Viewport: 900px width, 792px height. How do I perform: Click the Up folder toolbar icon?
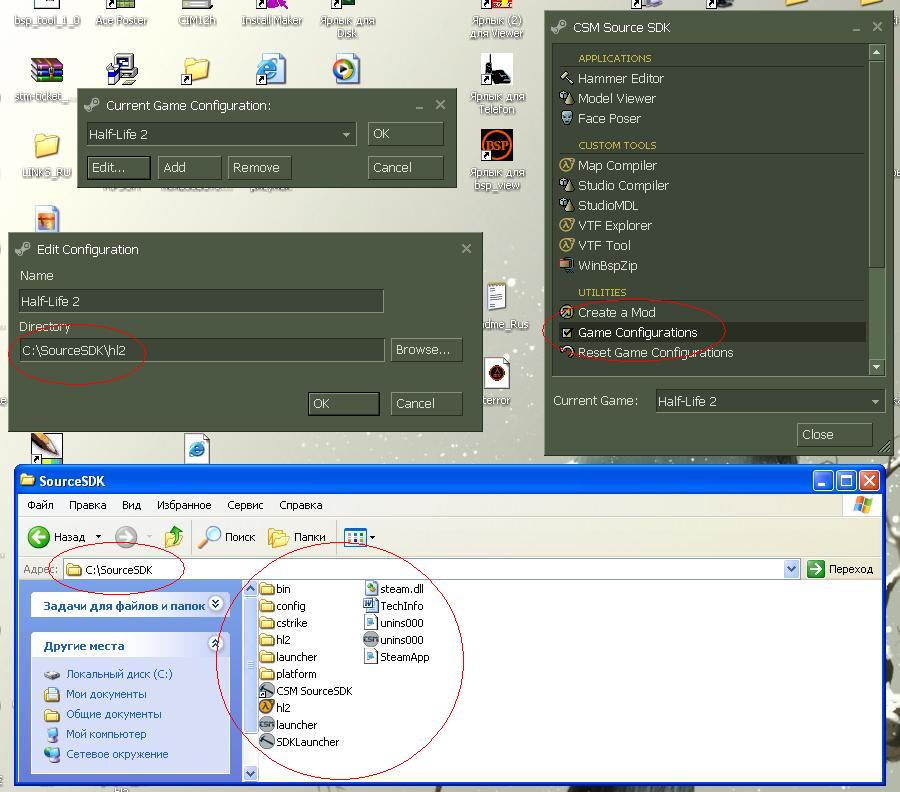click(174, 537)
